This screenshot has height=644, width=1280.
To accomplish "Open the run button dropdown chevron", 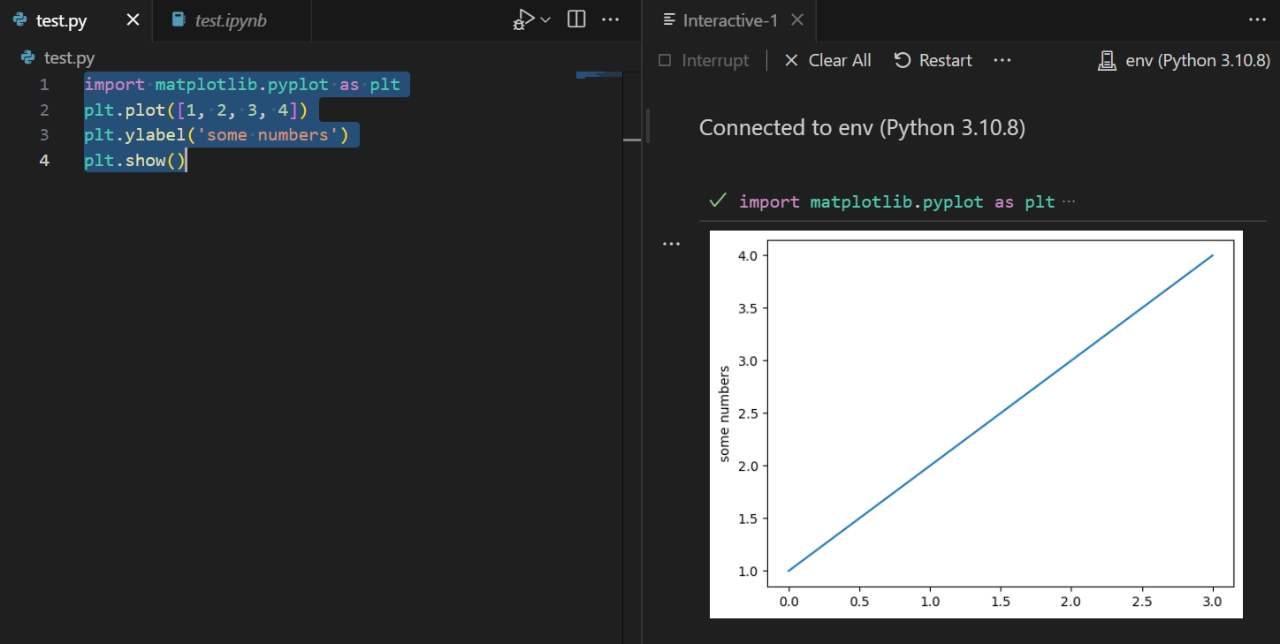I will coord(546,19).
